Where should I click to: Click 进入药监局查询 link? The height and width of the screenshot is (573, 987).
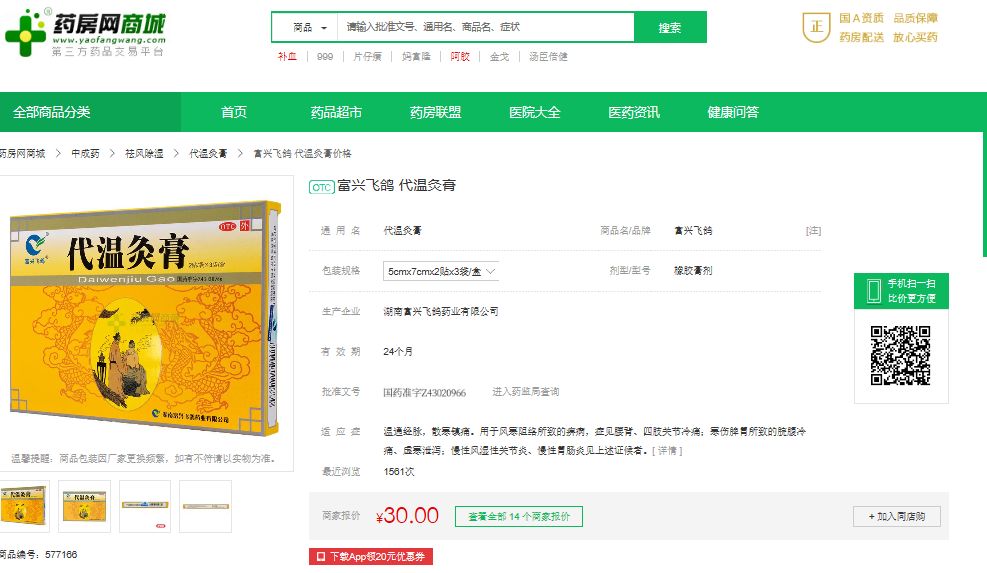coord(526,392)
